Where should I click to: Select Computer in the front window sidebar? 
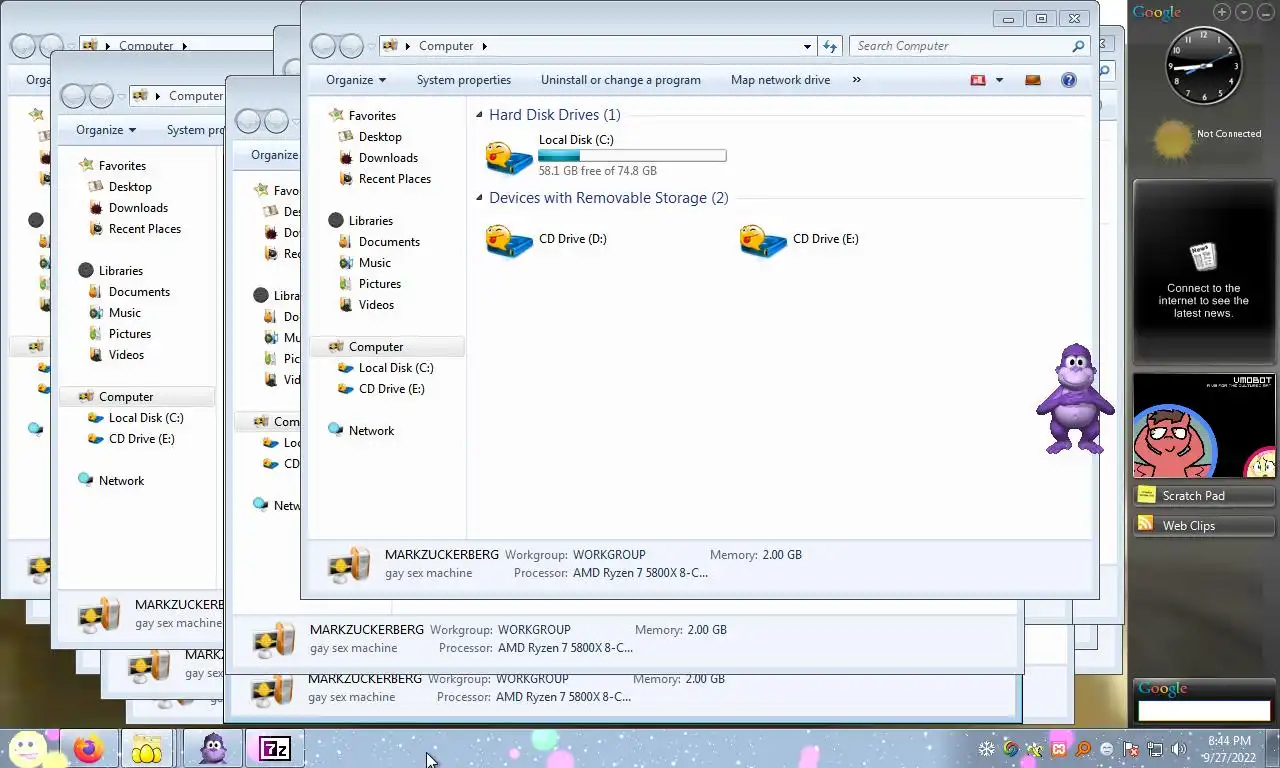pos(387,347)
